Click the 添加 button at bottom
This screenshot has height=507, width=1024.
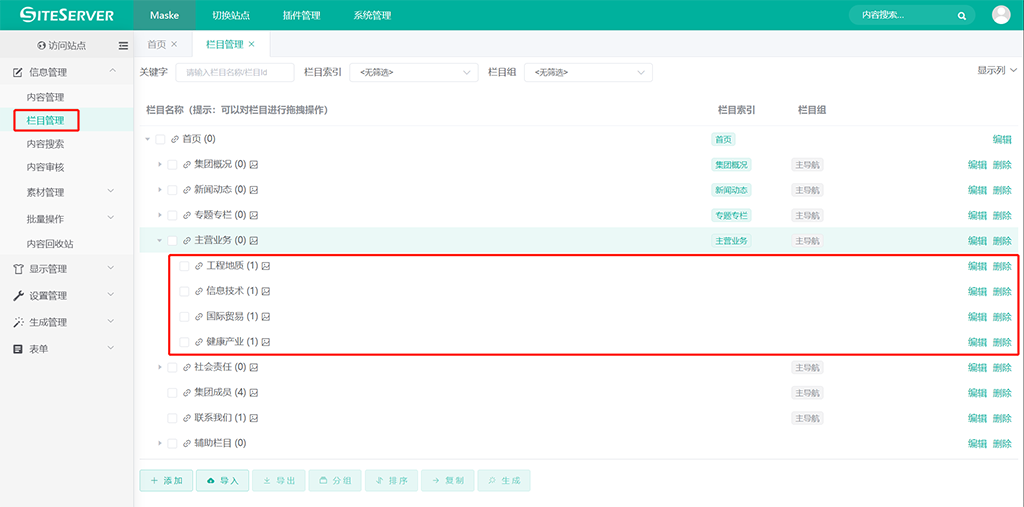click(166, 481)
